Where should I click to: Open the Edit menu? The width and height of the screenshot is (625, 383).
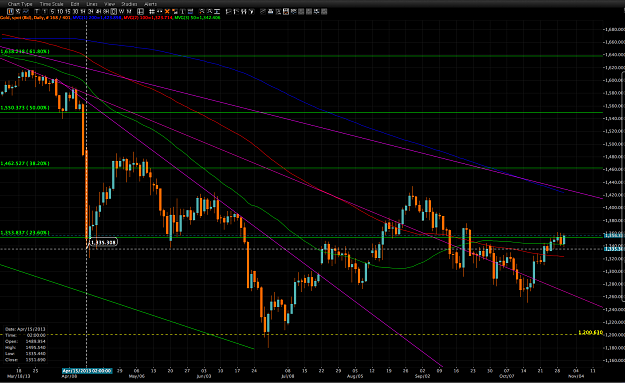click(75, 4)
